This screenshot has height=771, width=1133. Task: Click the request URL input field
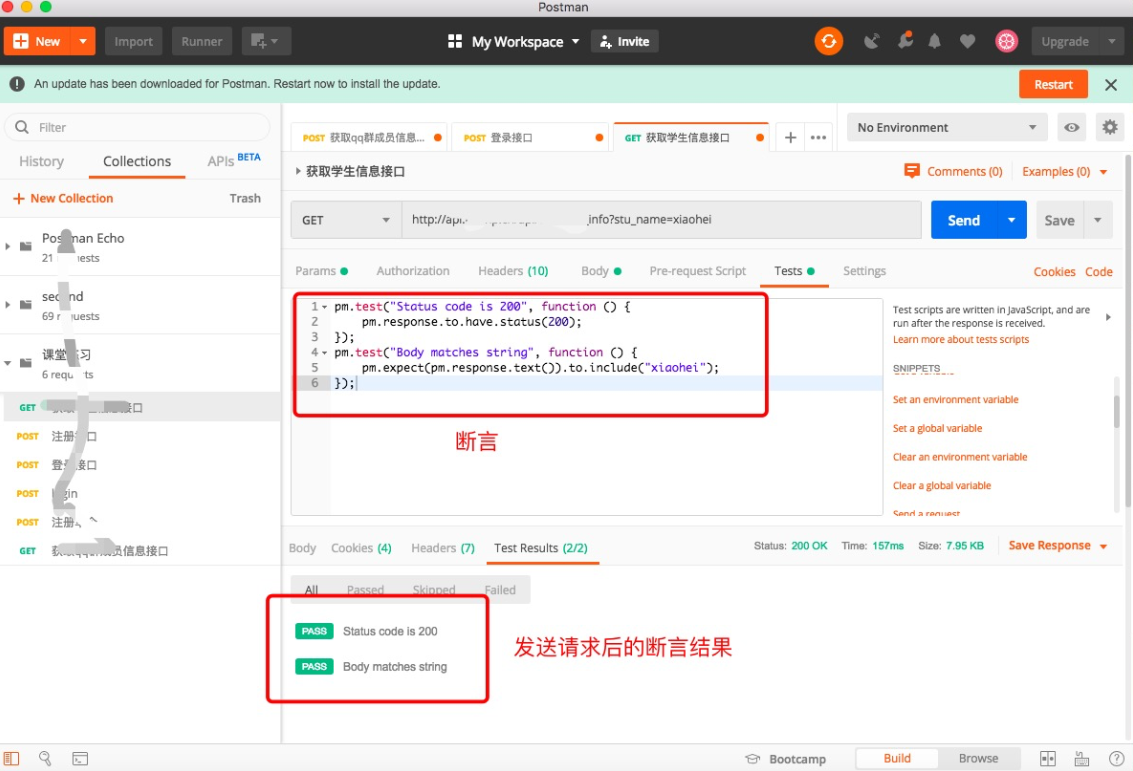[x=661, y=220]
